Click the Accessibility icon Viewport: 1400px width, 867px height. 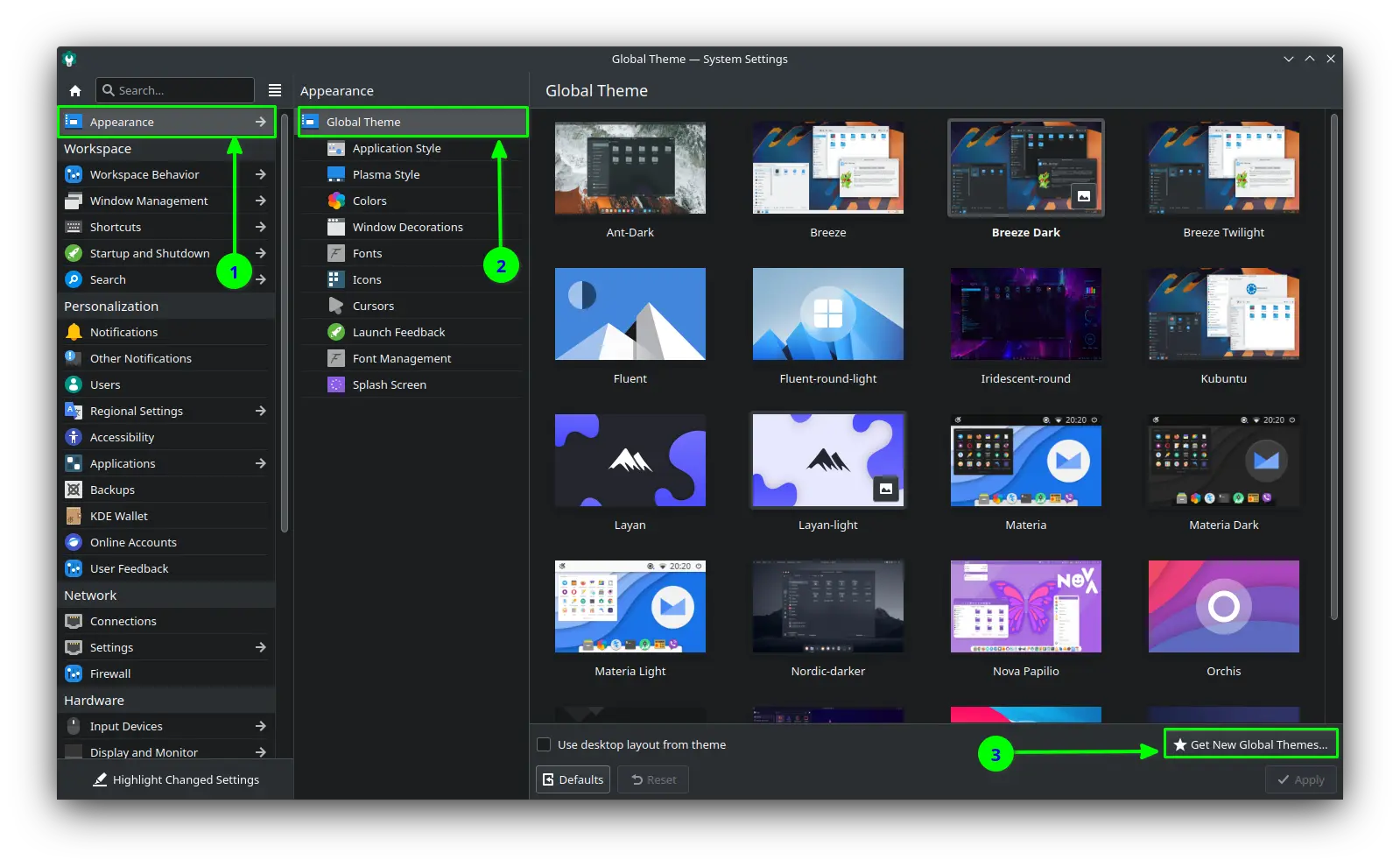pos(74,437)
